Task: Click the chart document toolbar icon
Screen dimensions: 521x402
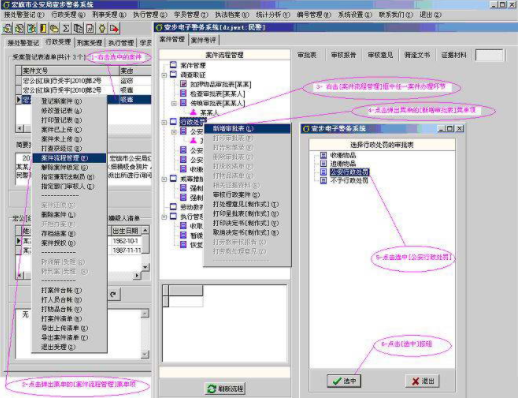Action: 90,29
